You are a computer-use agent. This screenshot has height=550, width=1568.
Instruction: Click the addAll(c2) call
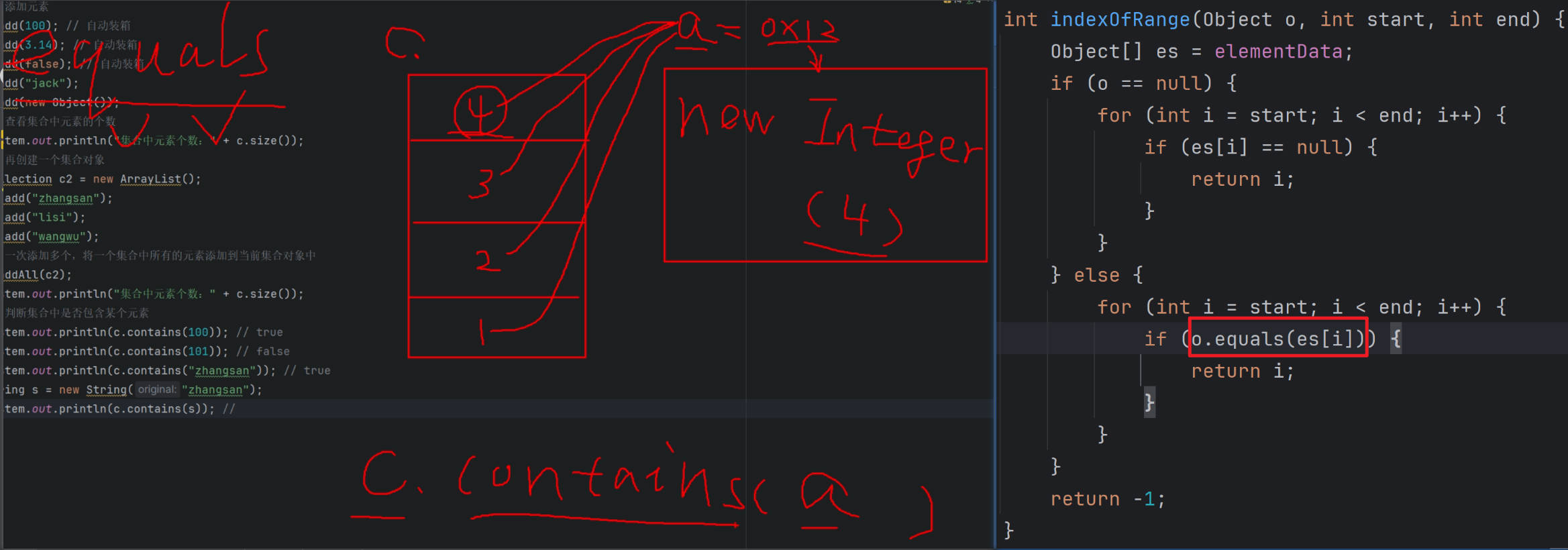pos(38,275)
